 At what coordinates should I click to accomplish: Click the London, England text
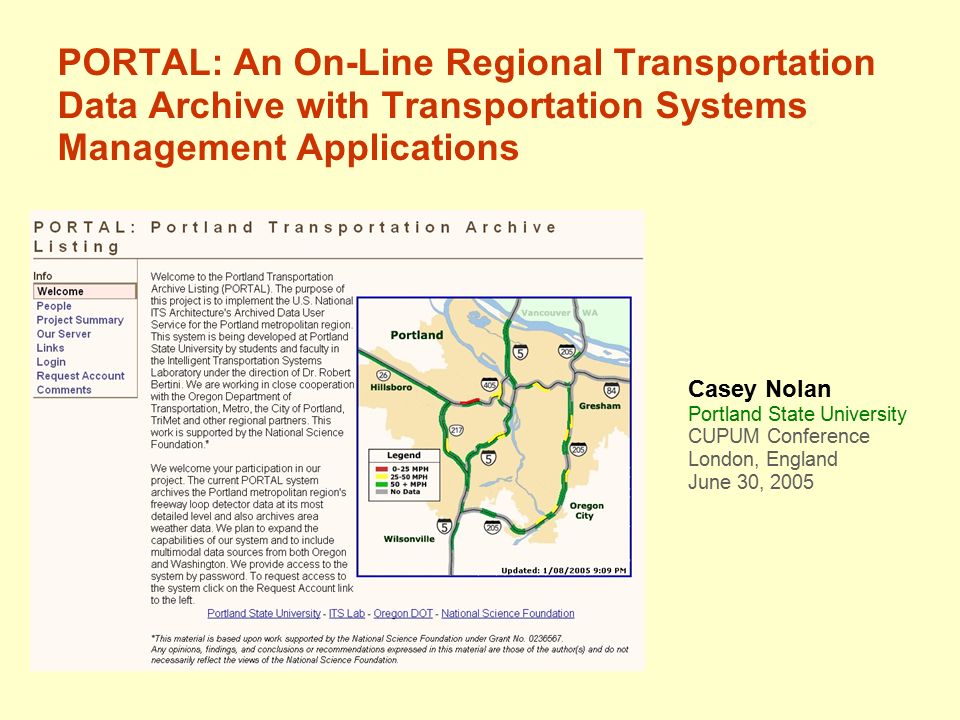(x=763, y=459)
